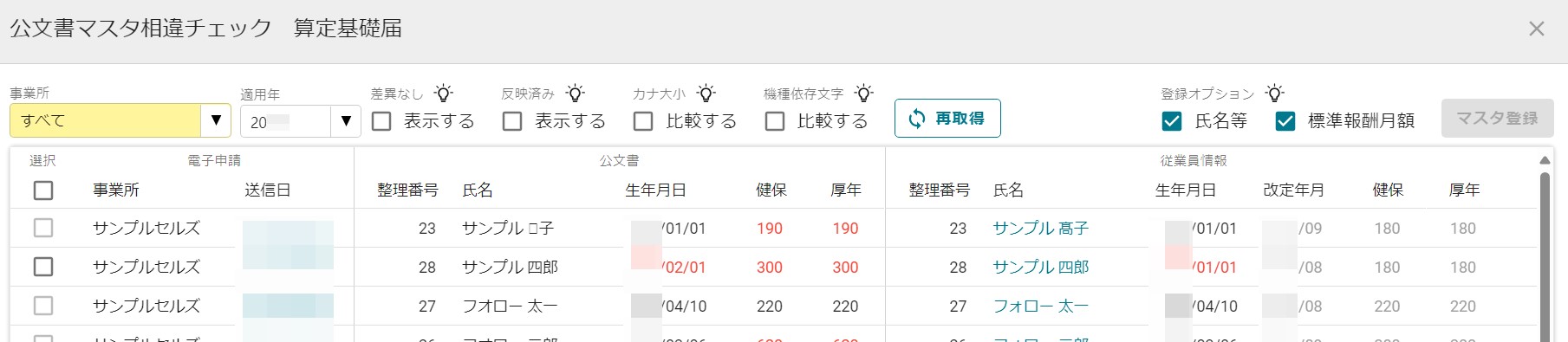Click the マスタ登録 button
This screenshot has width=1568, height=342.
[x=1497, y=119]
